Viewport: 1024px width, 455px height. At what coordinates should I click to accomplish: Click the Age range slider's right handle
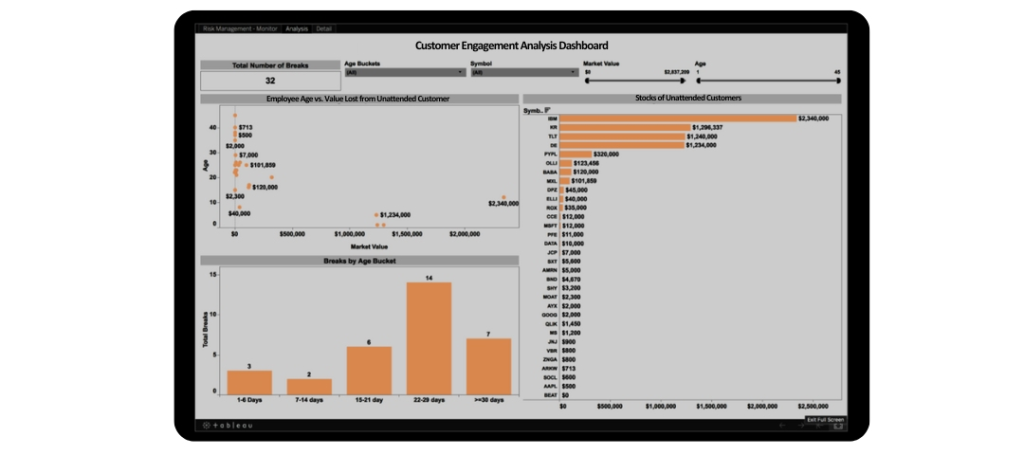[838, 82]
